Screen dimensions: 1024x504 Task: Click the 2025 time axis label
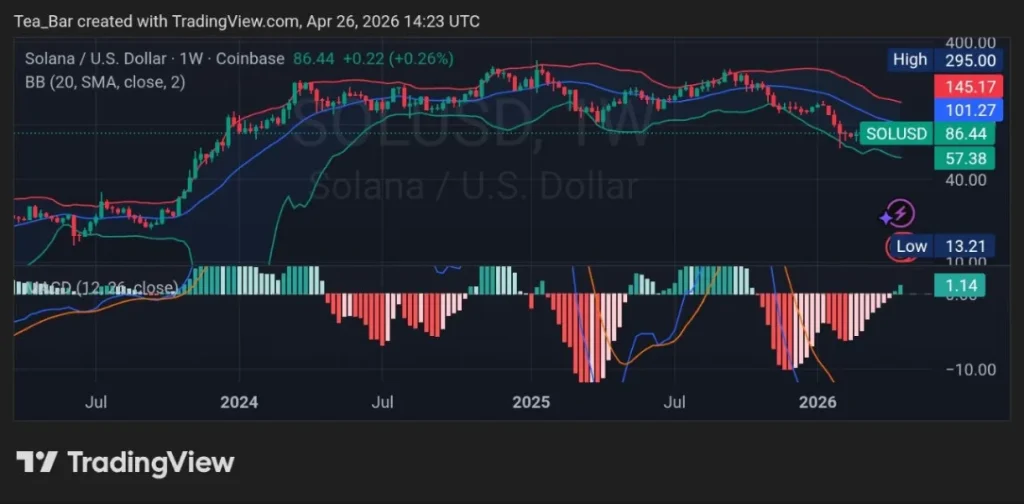coord(531,402)
